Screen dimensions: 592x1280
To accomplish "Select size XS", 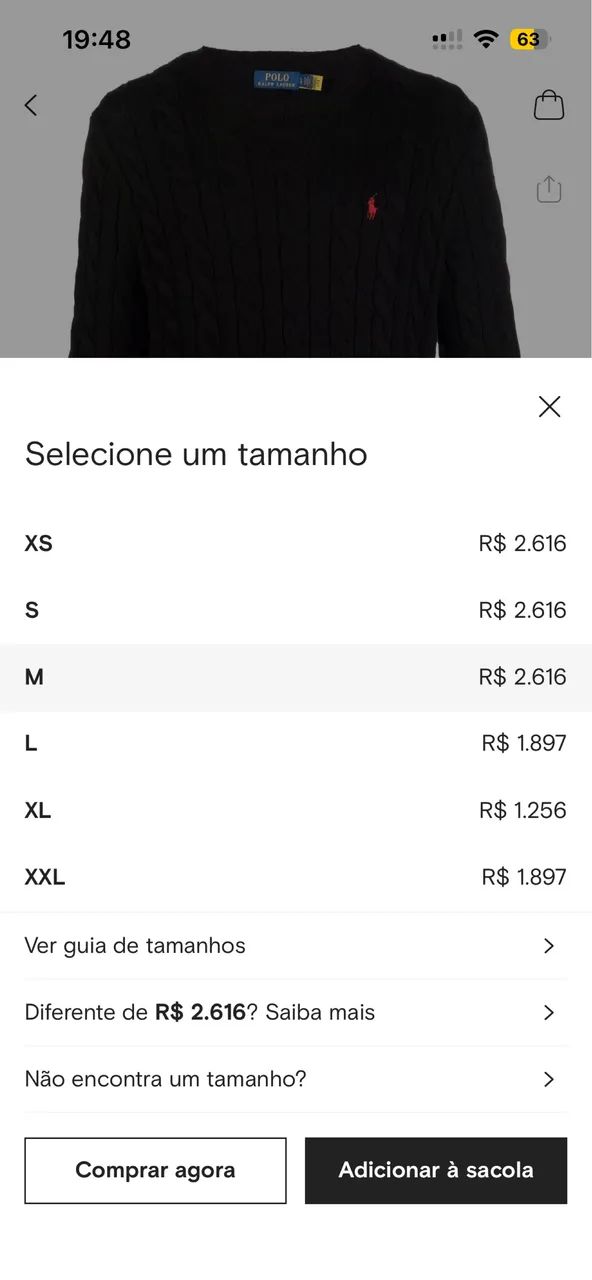I will point(296,544).
